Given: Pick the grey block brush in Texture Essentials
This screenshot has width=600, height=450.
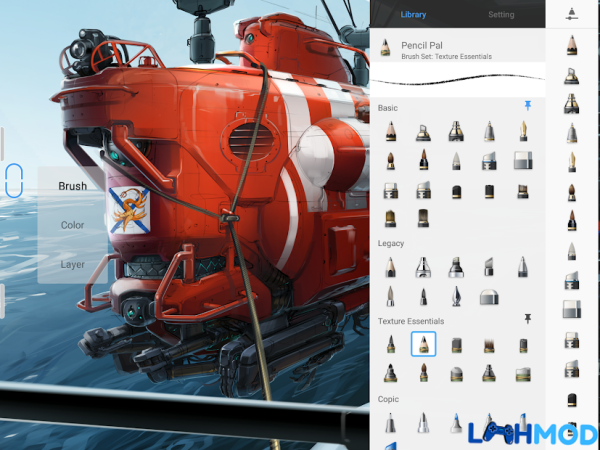Looking at the screenshot, I should point(456,345).
